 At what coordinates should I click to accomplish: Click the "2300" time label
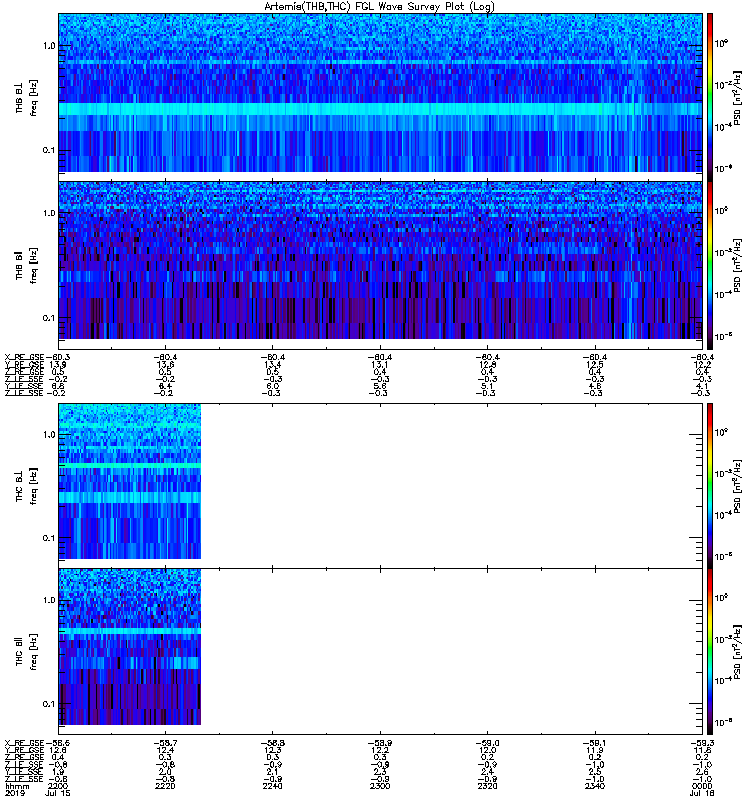pyautogui.click(x=380, y=786)
